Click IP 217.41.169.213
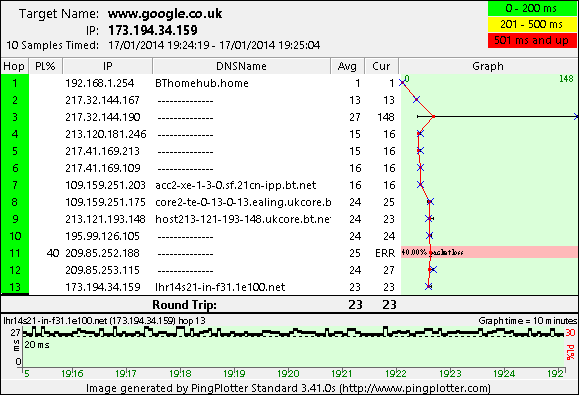The height and width of the screenshot is (395, 579). click(x=103, y=151)
